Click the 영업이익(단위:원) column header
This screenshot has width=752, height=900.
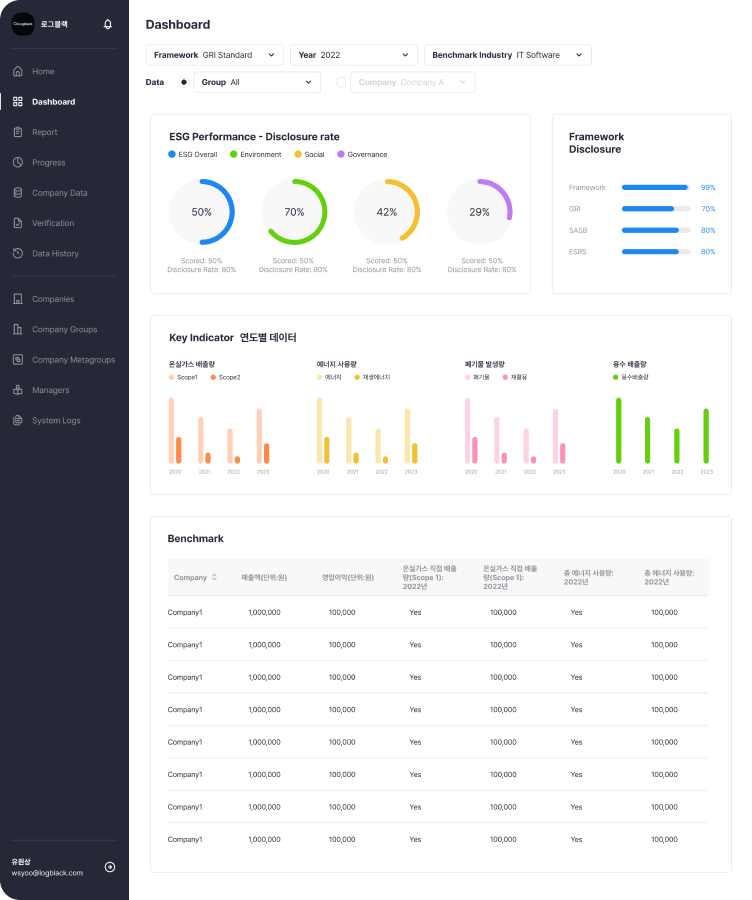[x=348, y=577]
